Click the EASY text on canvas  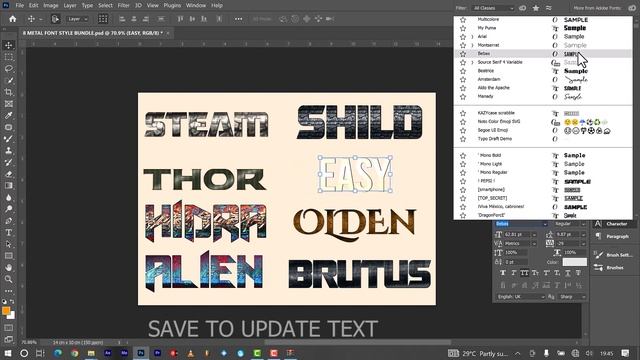[355, 174]
